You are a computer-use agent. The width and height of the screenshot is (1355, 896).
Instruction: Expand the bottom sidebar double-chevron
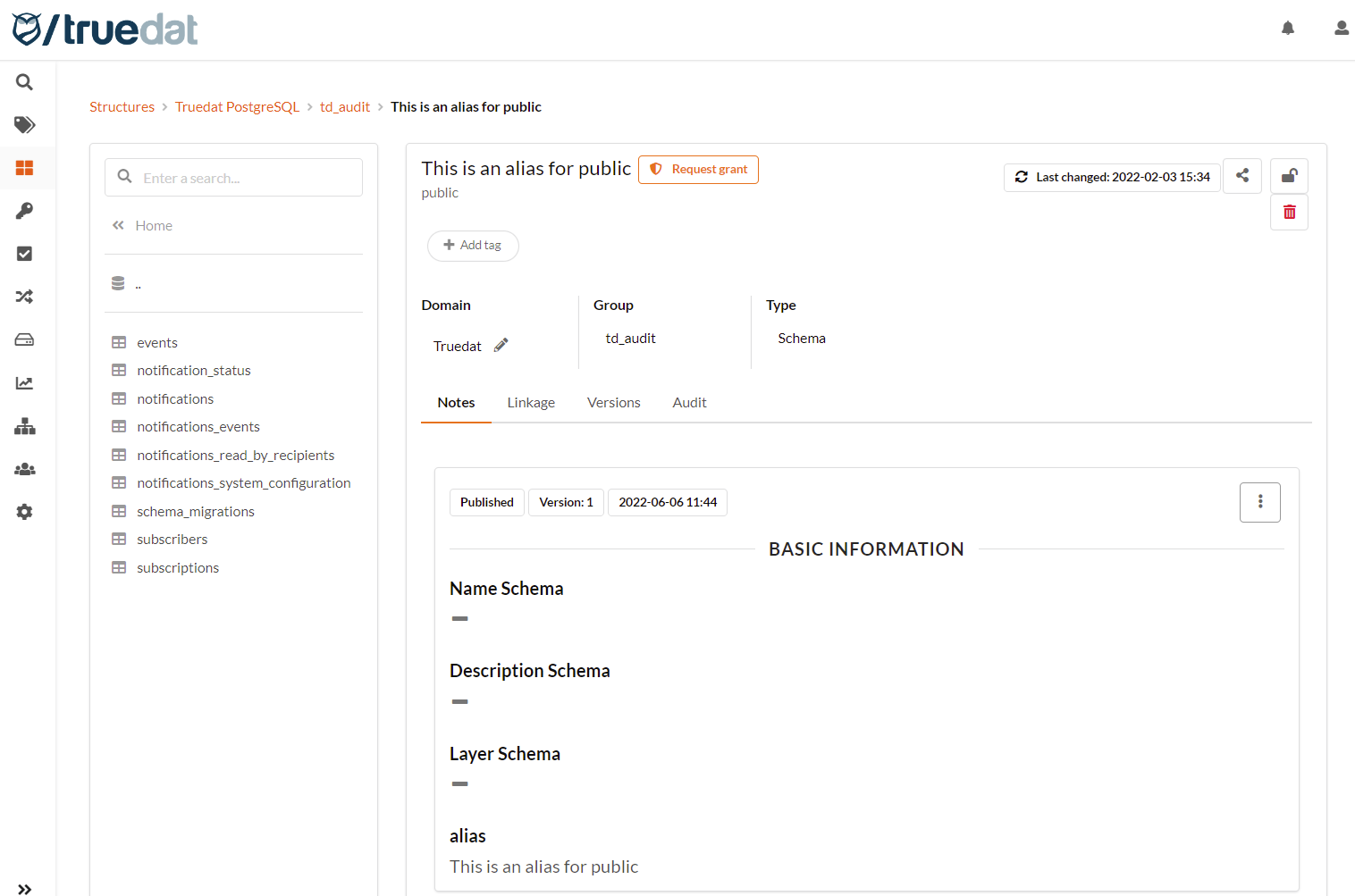(x=24, y=888)
